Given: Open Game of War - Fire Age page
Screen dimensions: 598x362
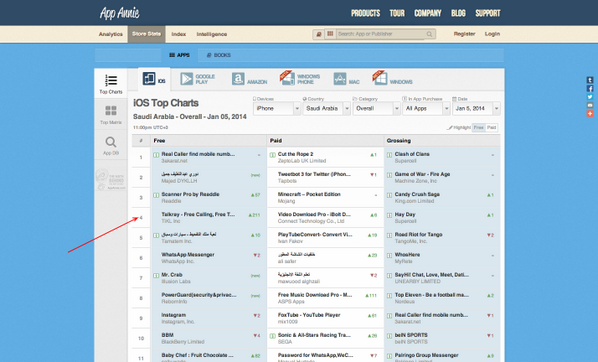Looking at the screenshot, I should click(x=422, y=174).
